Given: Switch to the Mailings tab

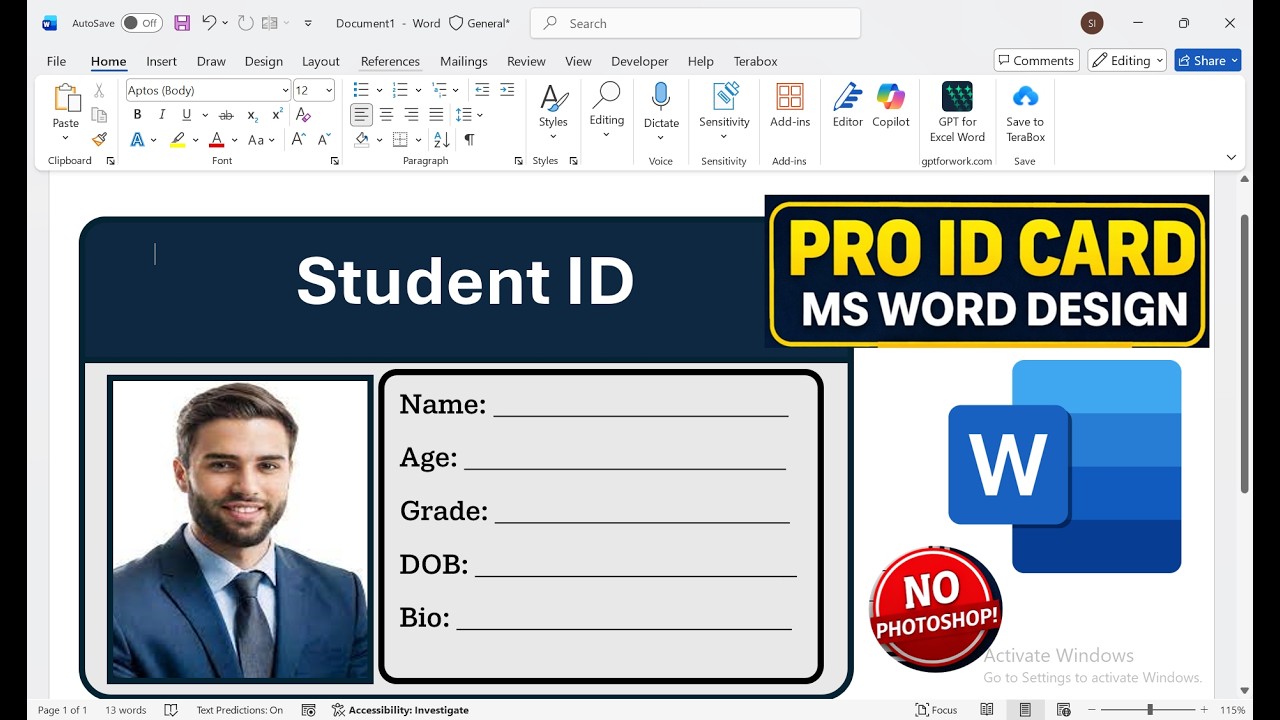Looking at the screenshot, I should (464, 61).
